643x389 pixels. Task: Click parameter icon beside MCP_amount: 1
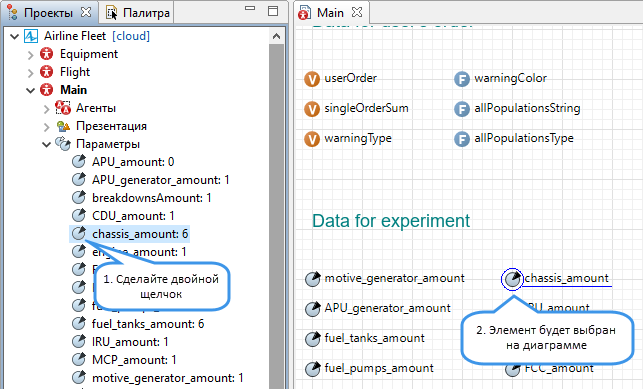[78, 360]
